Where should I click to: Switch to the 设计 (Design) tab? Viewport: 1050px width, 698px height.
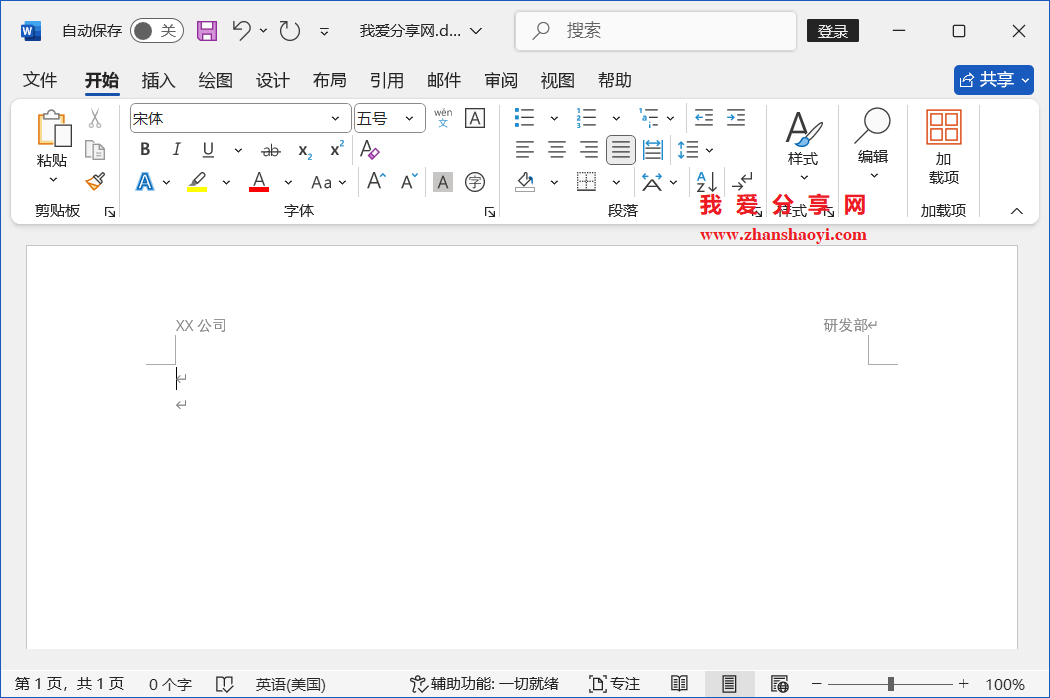click(273, 80)
